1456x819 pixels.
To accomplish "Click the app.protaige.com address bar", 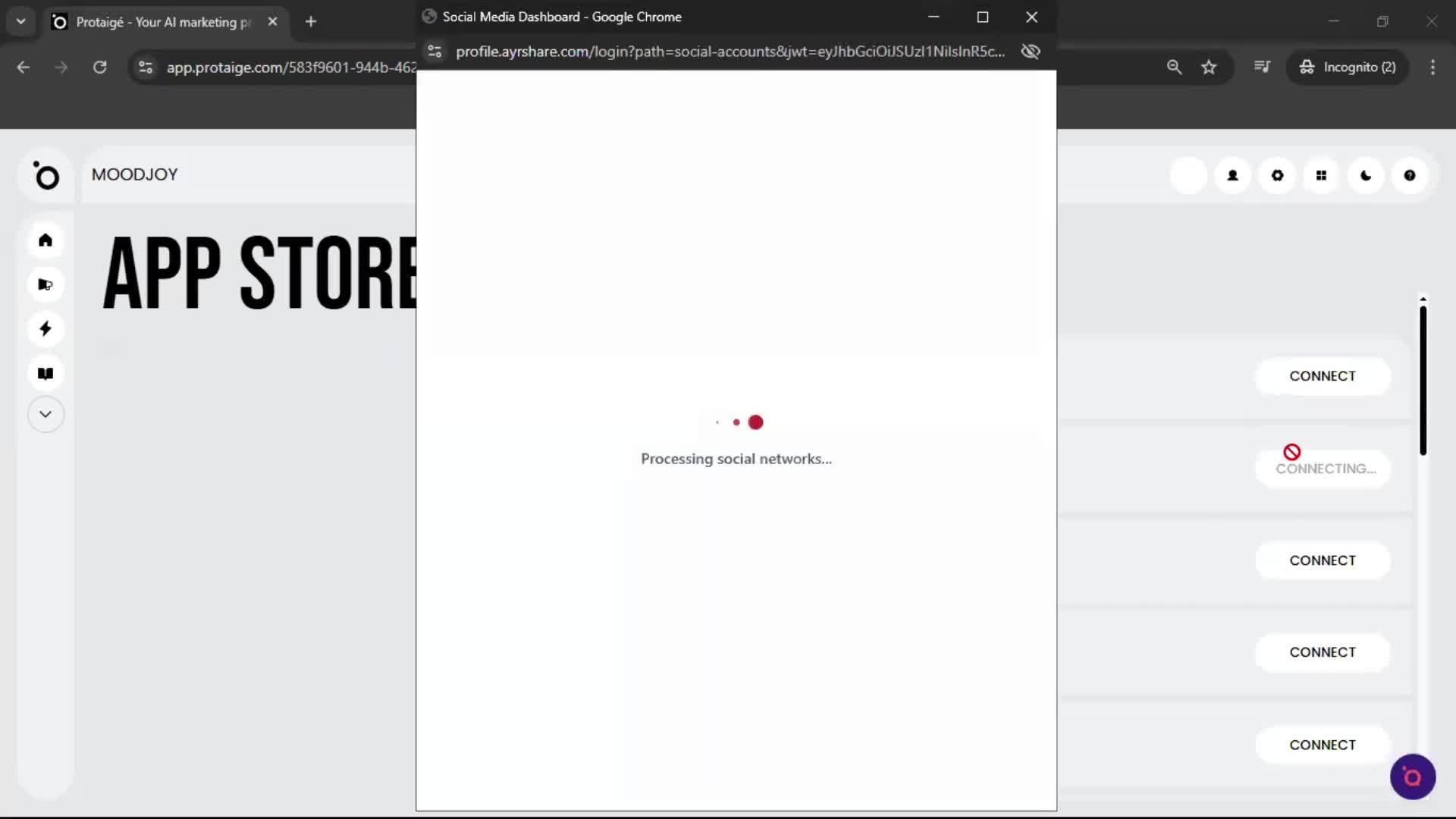I will (288, 67).
